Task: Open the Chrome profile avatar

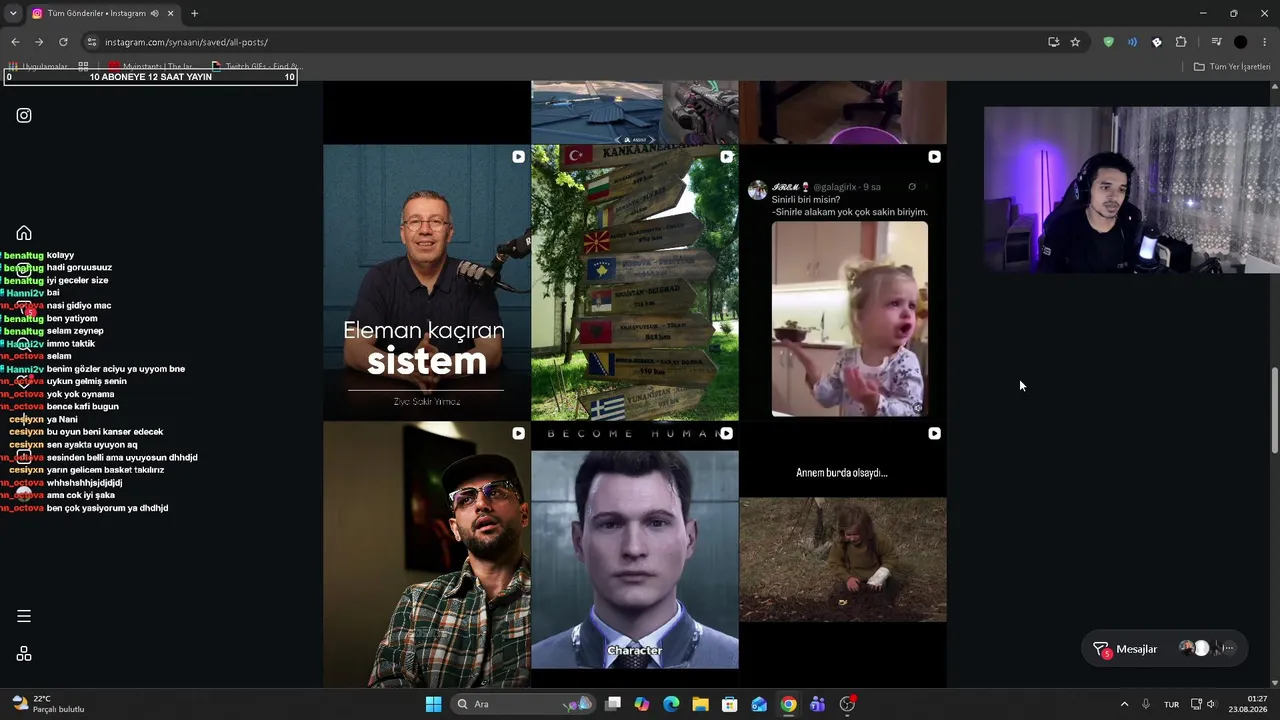Action: 1241,42
